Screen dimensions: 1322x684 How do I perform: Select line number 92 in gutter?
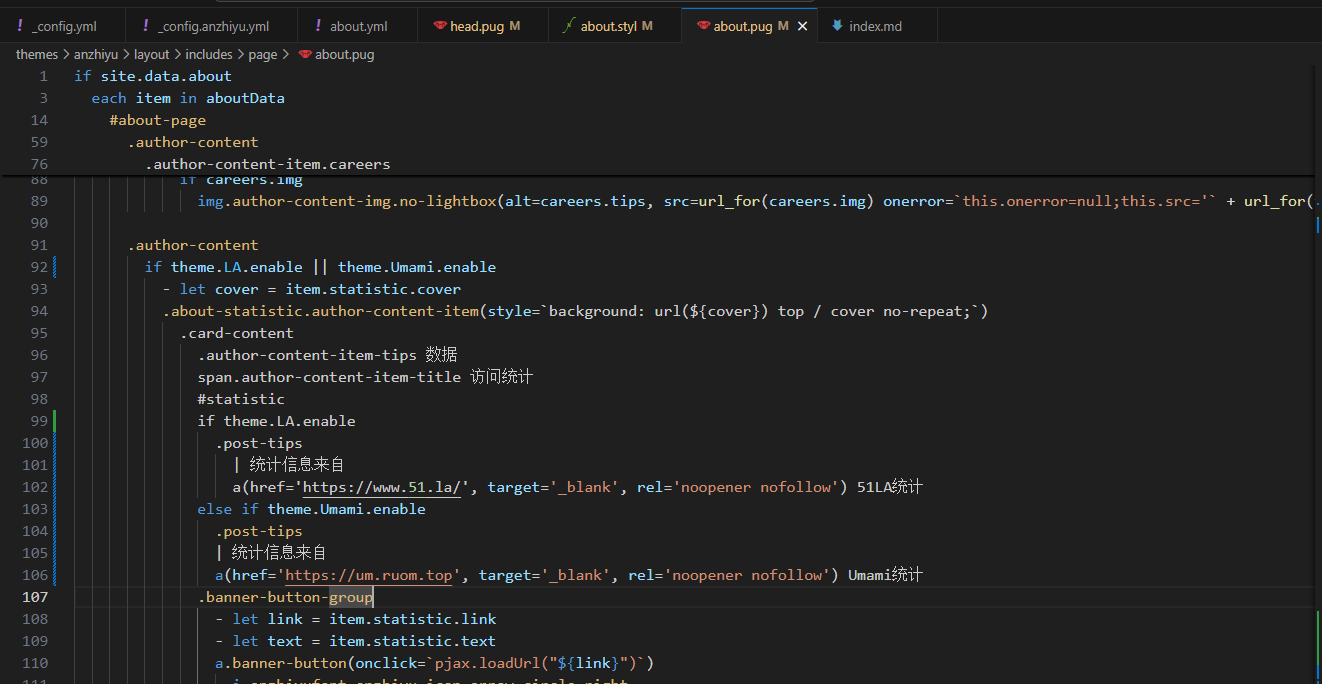(39, 267)
